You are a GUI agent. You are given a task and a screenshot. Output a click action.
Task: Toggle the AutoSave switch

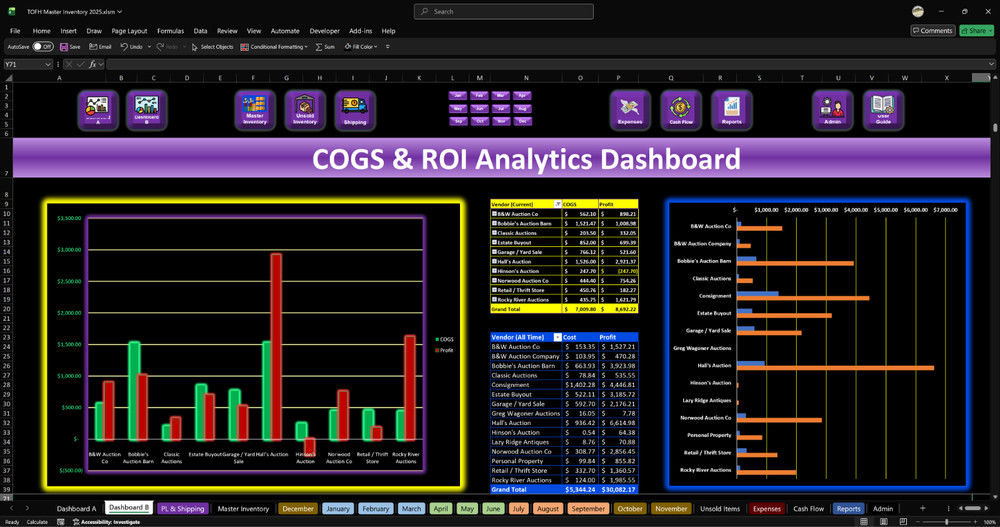[42, 47]
